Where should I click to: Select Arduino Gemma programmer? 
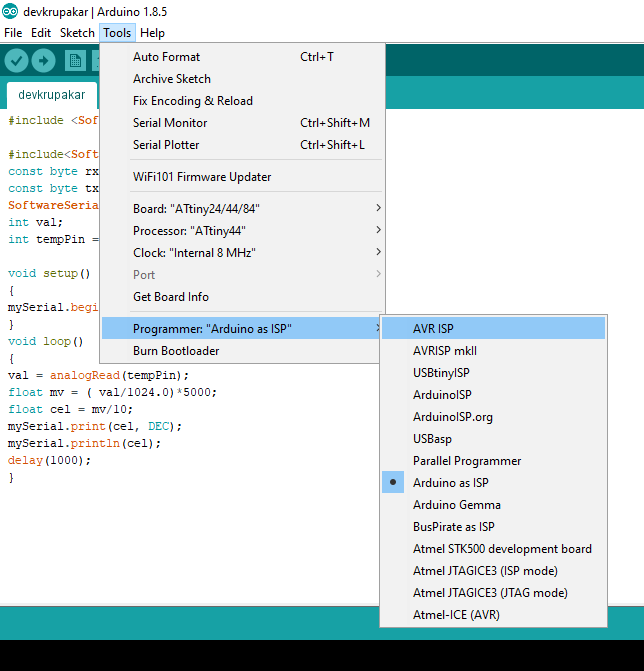point(493,505)
